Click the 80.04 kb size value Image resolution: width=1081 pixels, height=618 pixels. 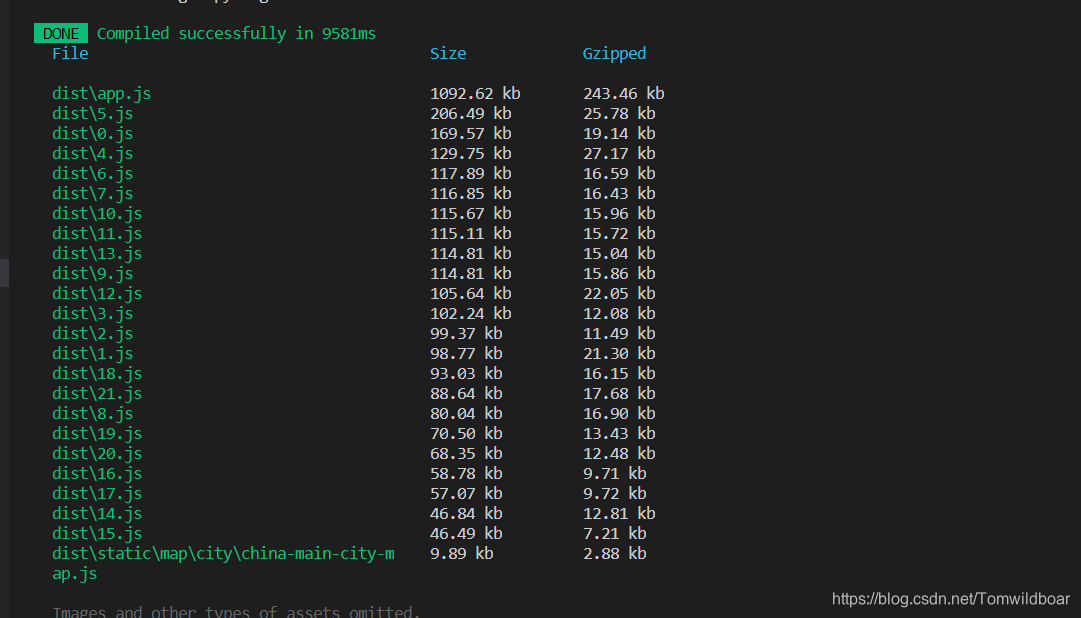point(466,413)
